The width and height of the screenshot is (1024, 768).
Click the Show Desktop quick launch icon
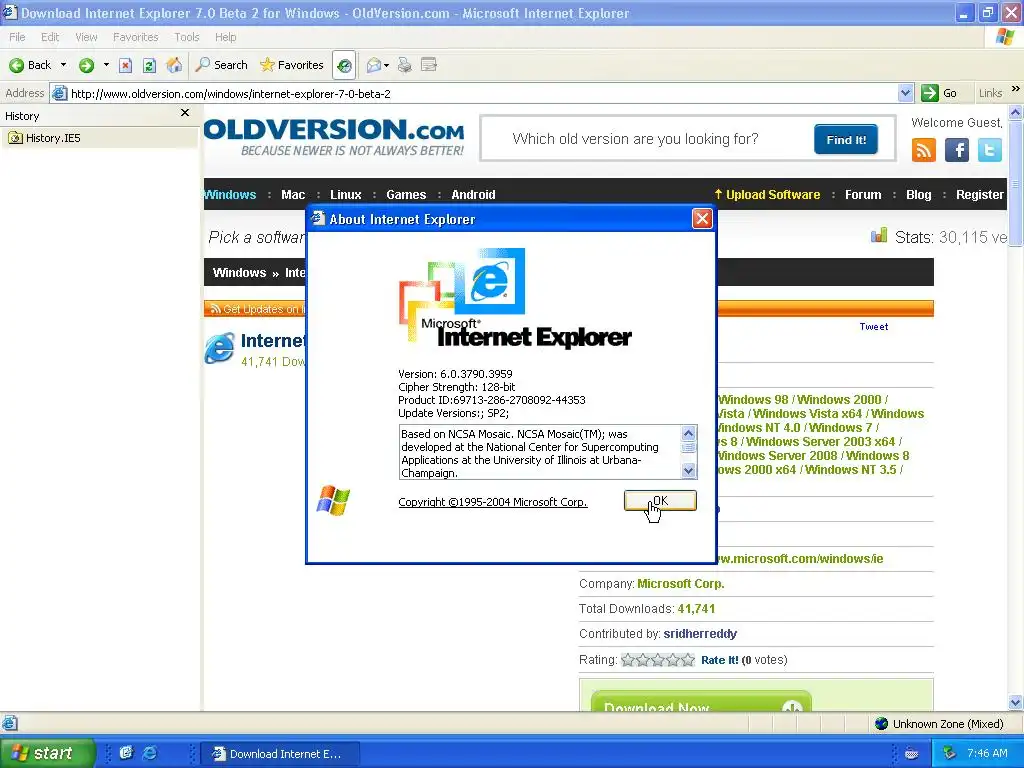tap(126, 753)
